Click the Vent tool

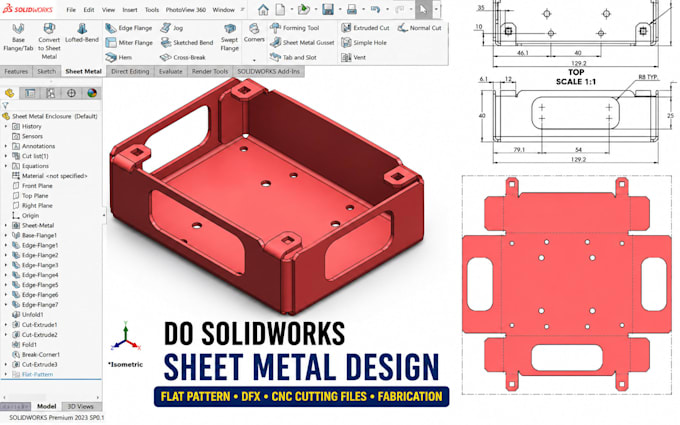353,57
